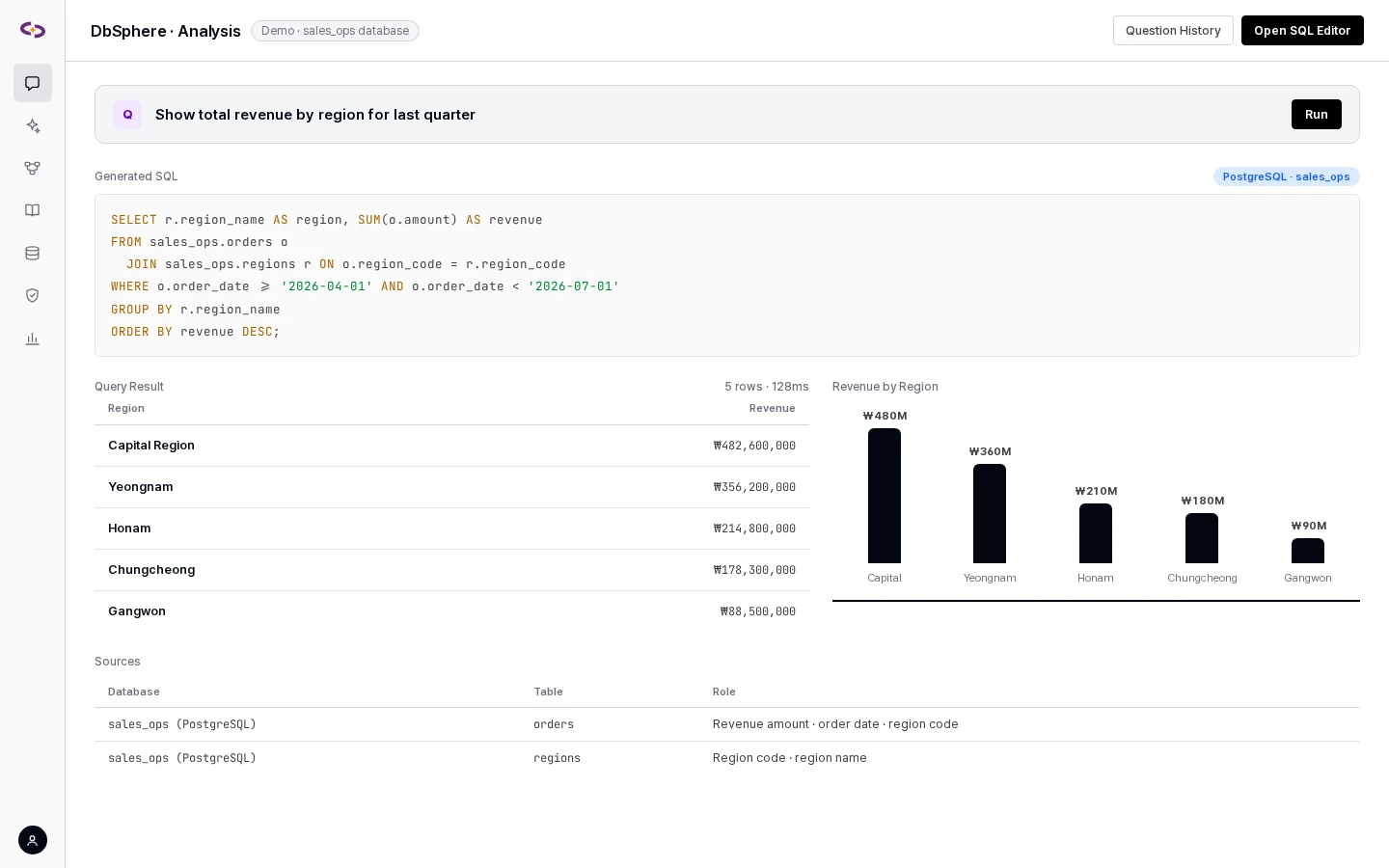Click revenue value ₩482,600,000
Screen dimensions: 1389x868
[754, 446]
